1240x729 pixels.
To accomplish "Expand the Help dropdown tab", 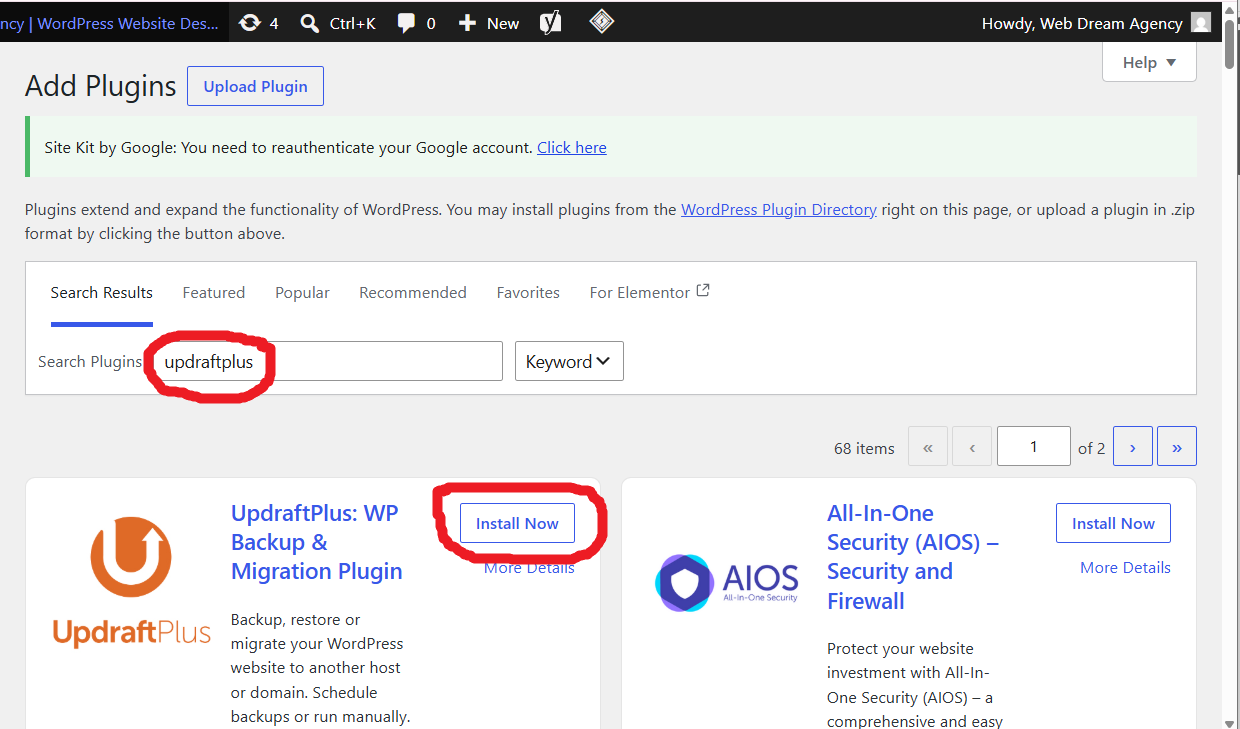I will (1149, 62).
